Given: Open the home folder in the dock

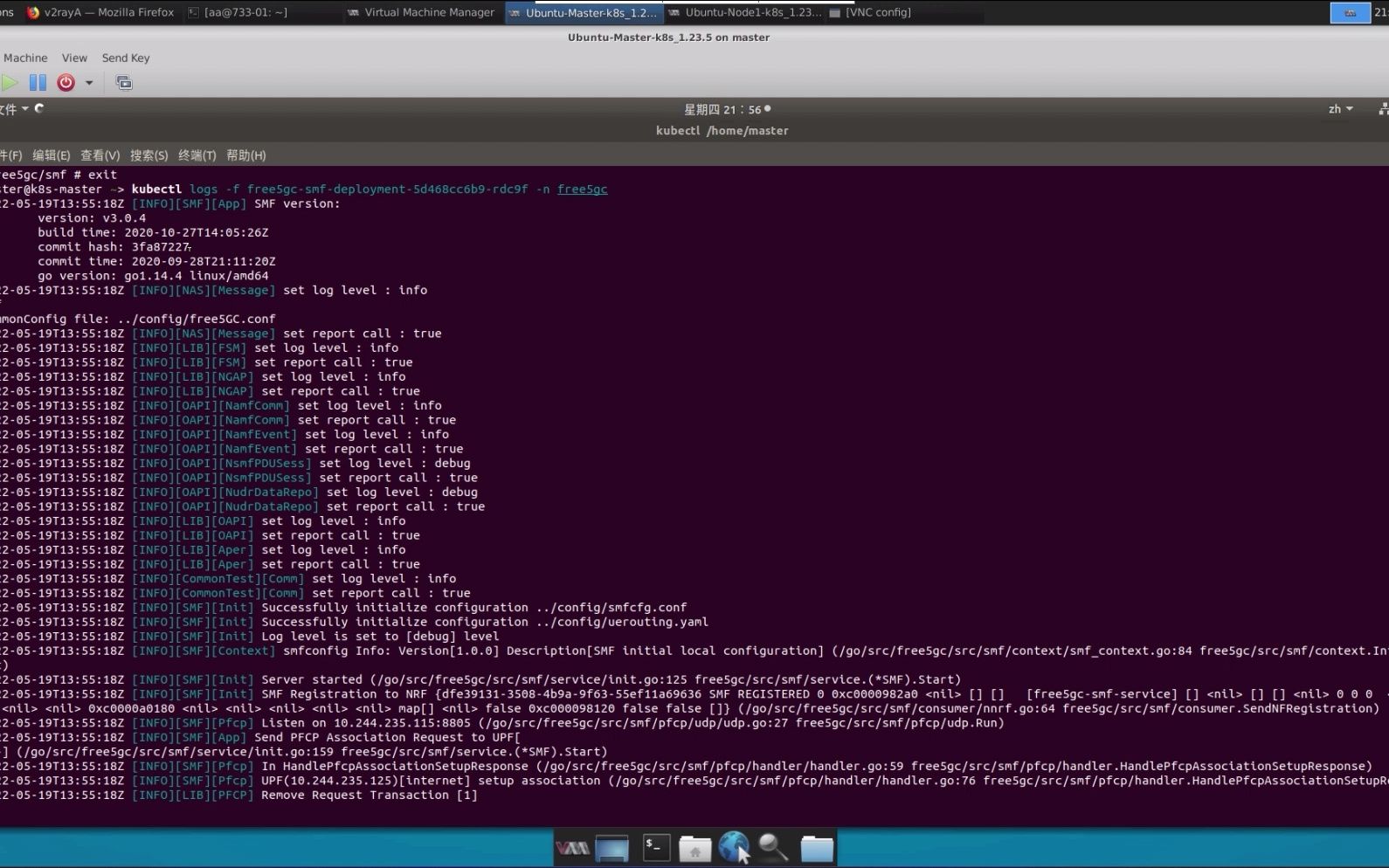Looking at the screenshot, I should [x=694, y=848].
